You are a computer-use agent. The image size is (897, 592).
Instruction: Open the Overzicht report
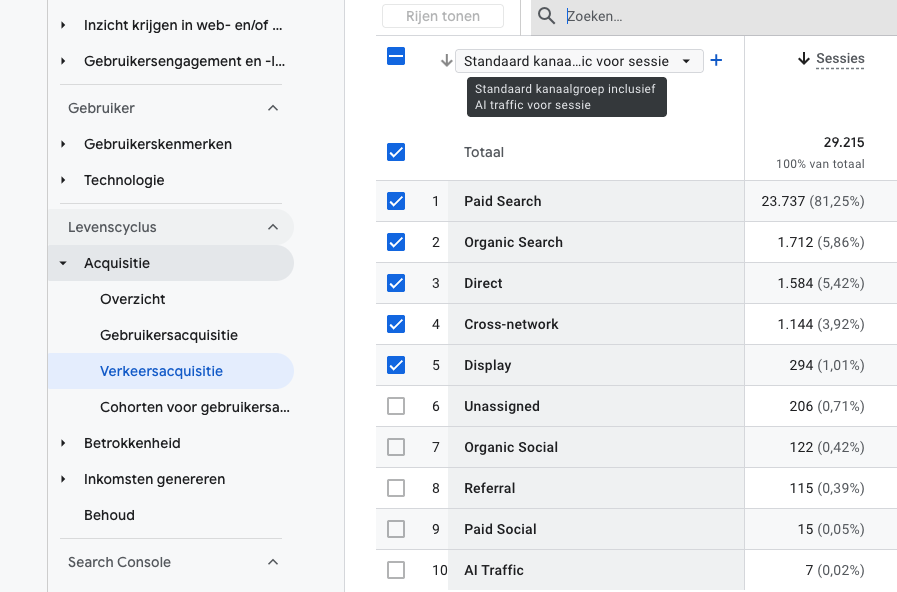point(132,299)
